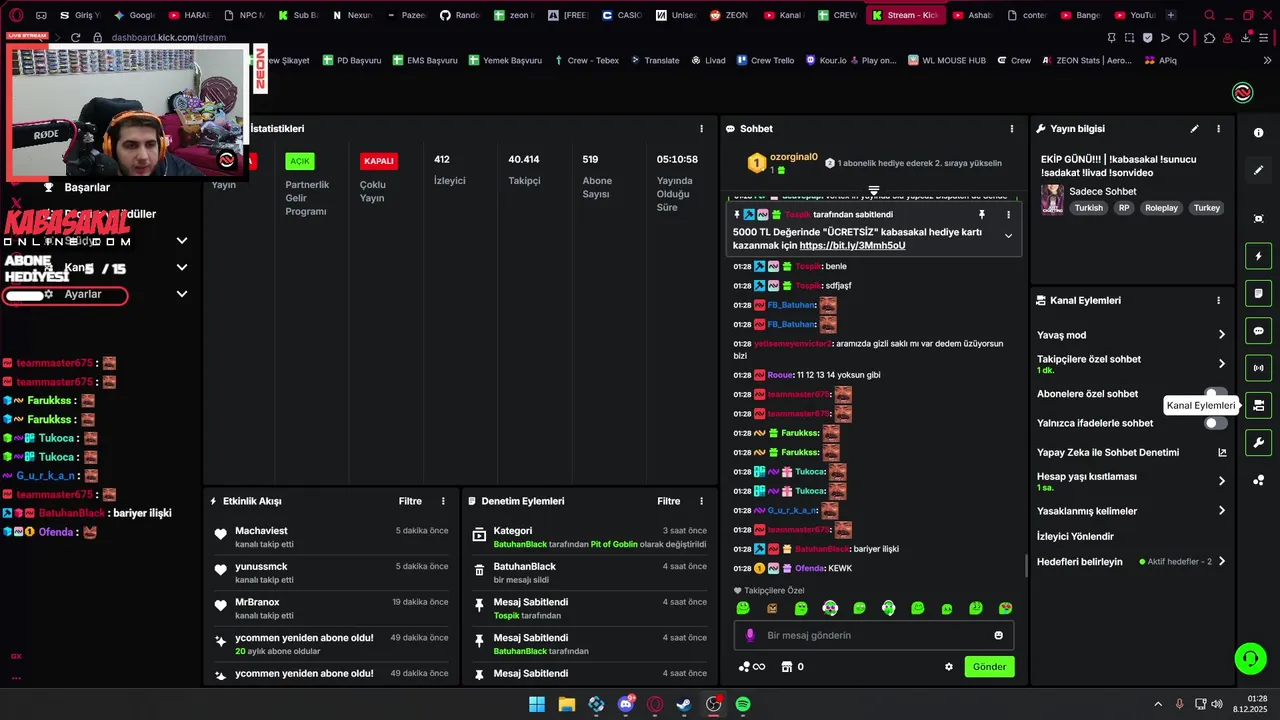Open the chat bubble widget icon in sidebar
Image resolution: width=1280 pixels, height=720 pixels.
[x=1258, y=331]
